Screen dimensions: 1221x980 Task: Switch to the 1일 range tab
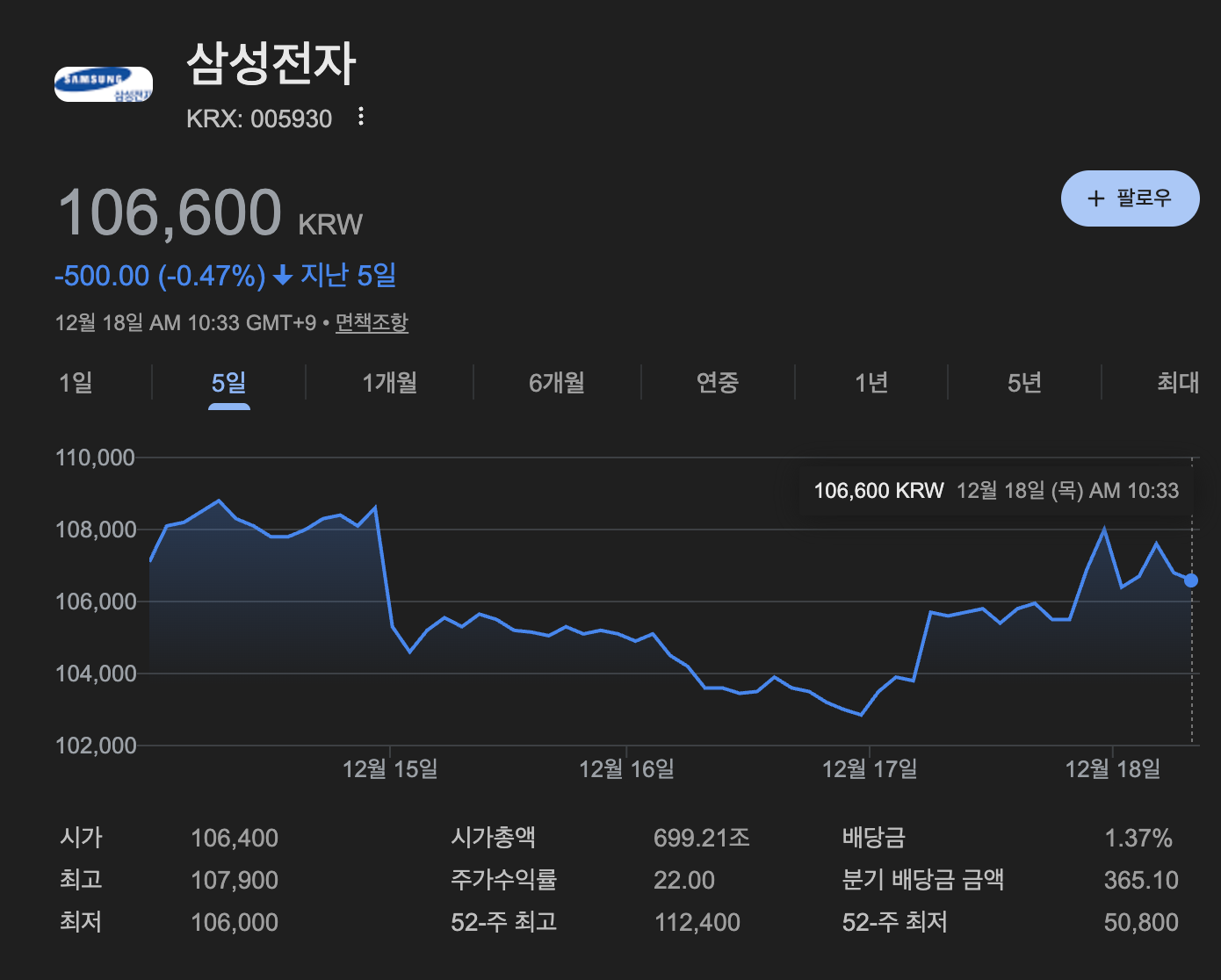[x=76, y=383]
